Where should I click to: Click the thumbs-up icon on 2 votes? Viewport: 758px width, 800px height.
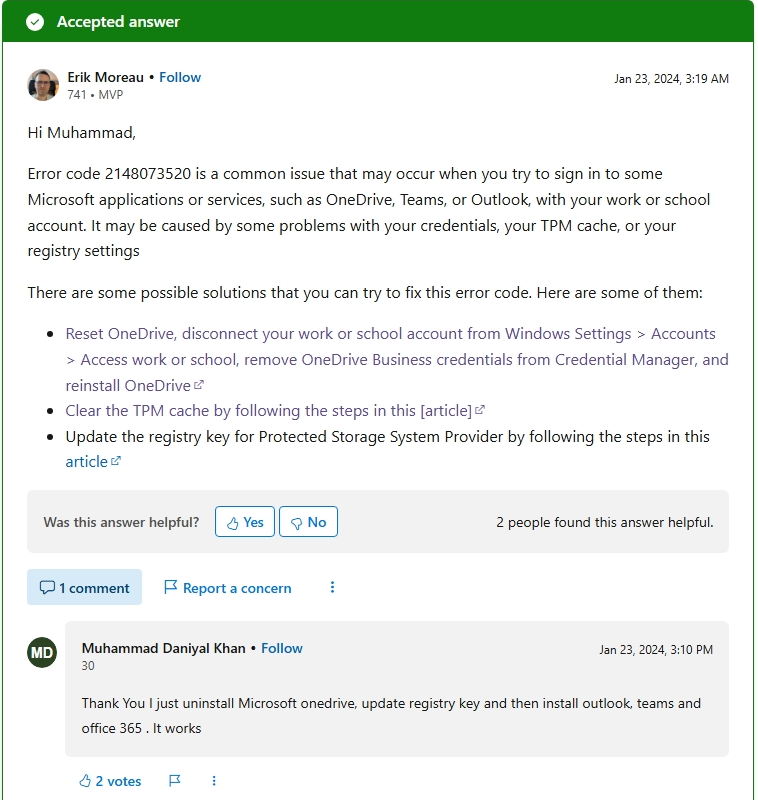(x=85, y=781)
